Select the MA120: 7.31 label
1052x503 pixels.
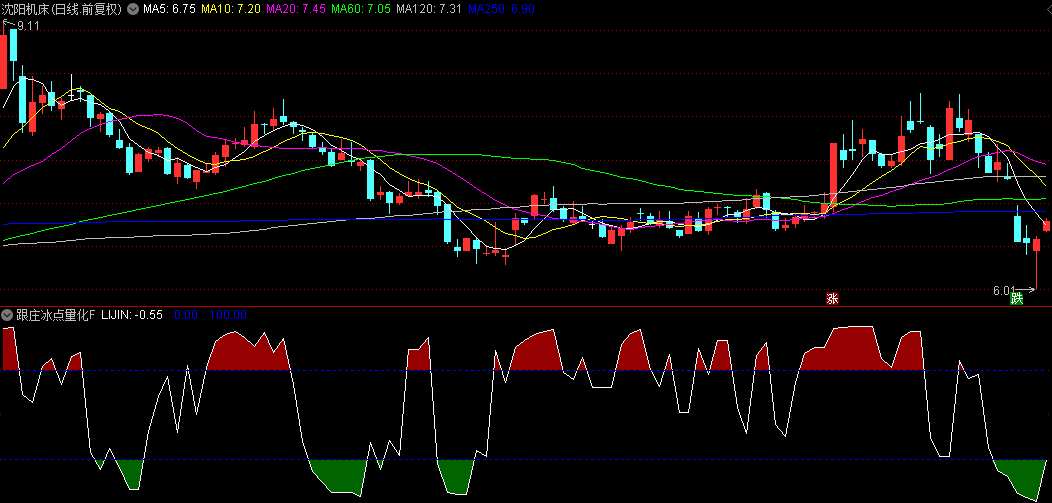click(429, 9)
